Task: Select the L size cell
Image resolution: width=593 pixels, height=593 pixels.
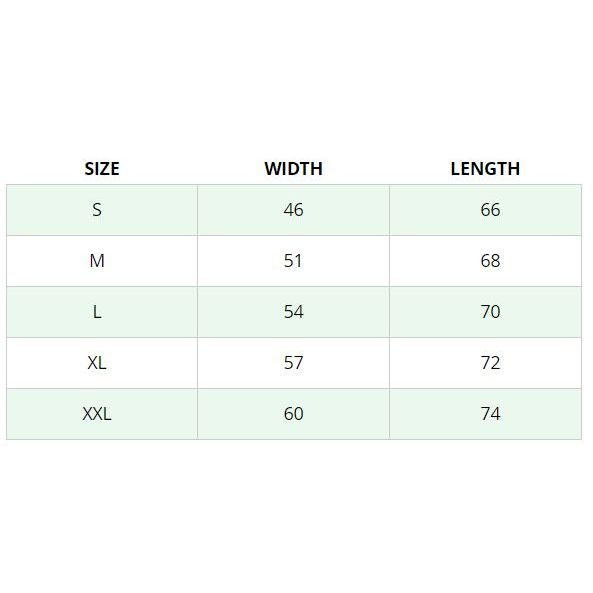Action: click(x=102, y=312)
